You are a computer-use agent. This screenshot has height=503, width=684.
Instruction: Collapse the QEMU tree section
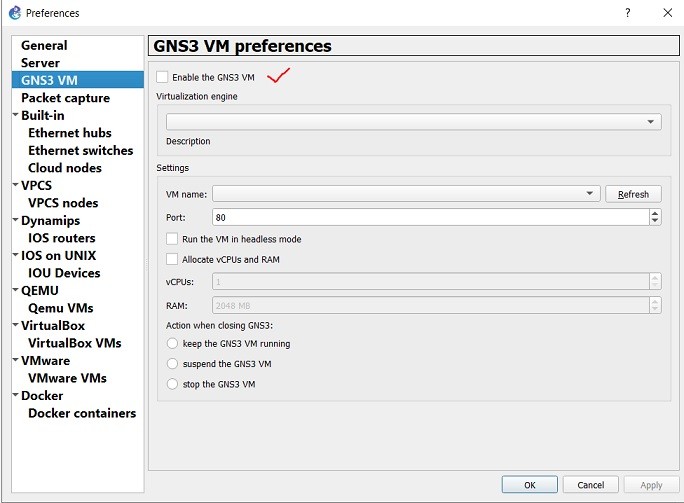click(16, 290)
